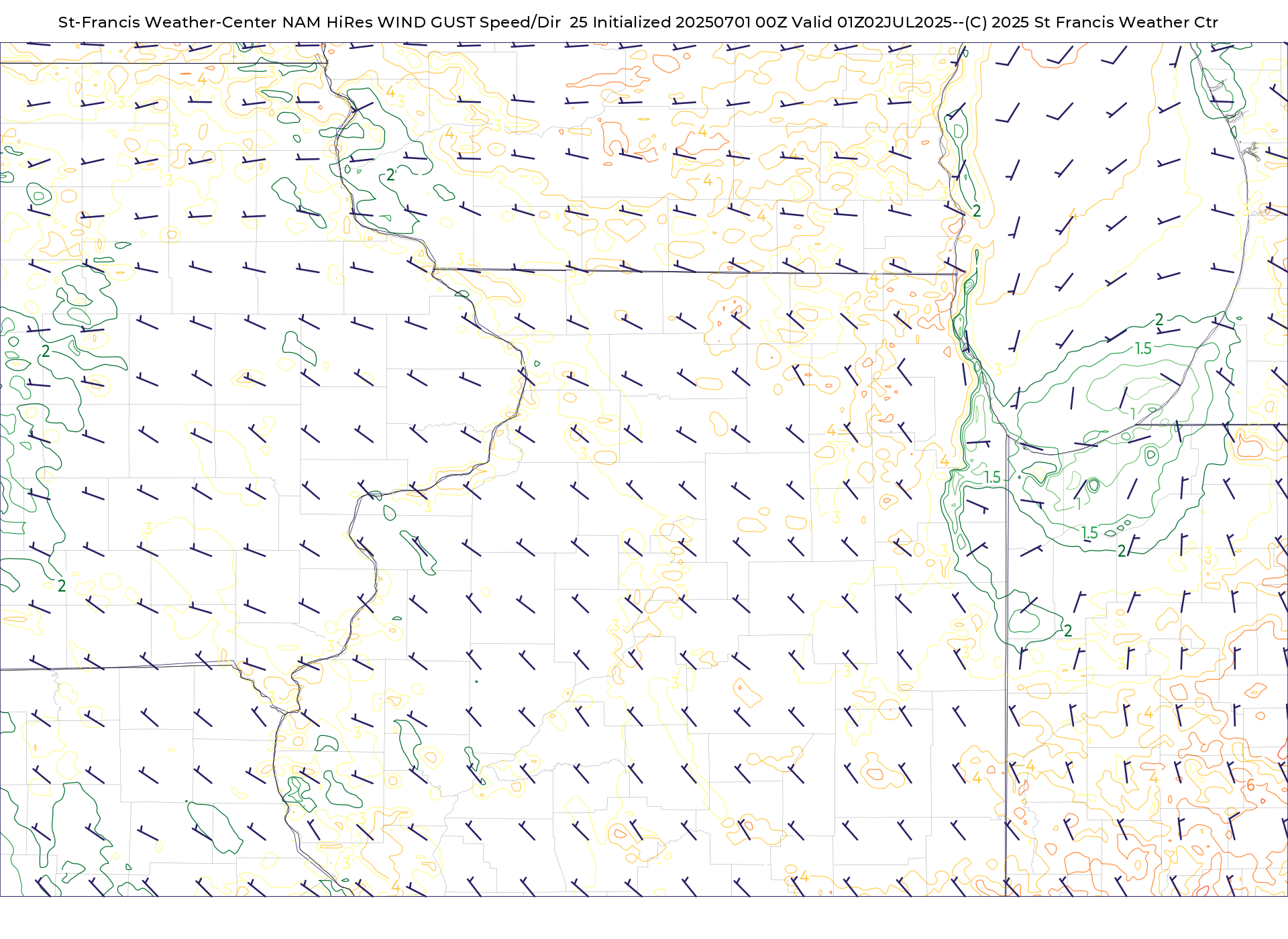The height and width of the screenshot is (939, 1288).
Task: Click the "St-Francis Weather-Center" title text
Action: [167, 22]
